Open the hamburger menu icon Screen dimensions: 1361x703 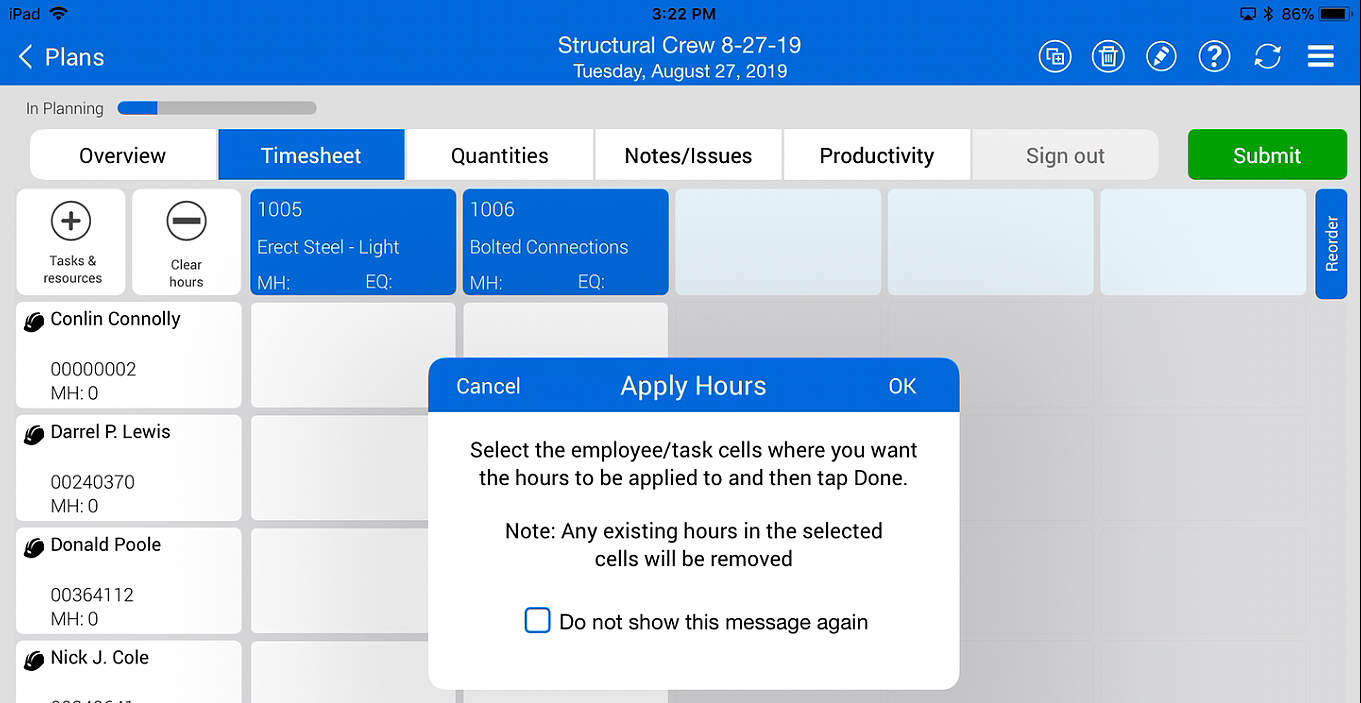(x=1320, y=56)
